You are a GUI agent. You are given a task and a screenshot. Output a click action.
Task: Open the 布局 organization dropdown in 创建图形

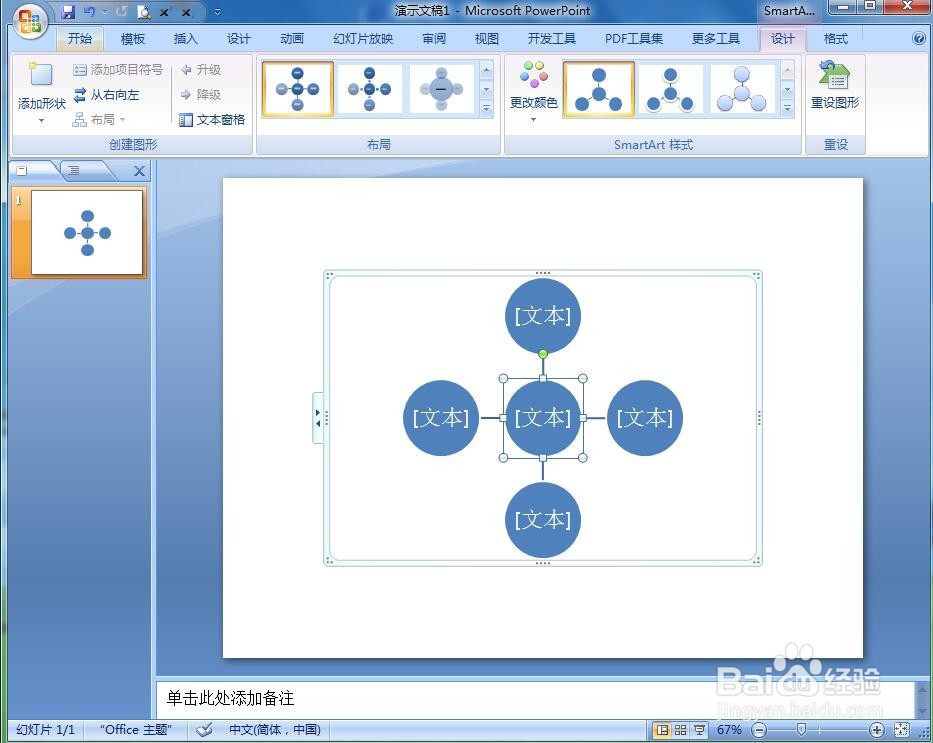coord(99,120)
